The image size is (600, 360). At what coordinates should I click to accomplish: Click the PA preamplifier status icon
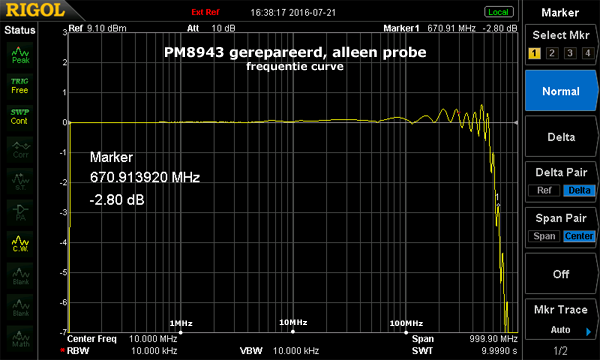[20, 212]
